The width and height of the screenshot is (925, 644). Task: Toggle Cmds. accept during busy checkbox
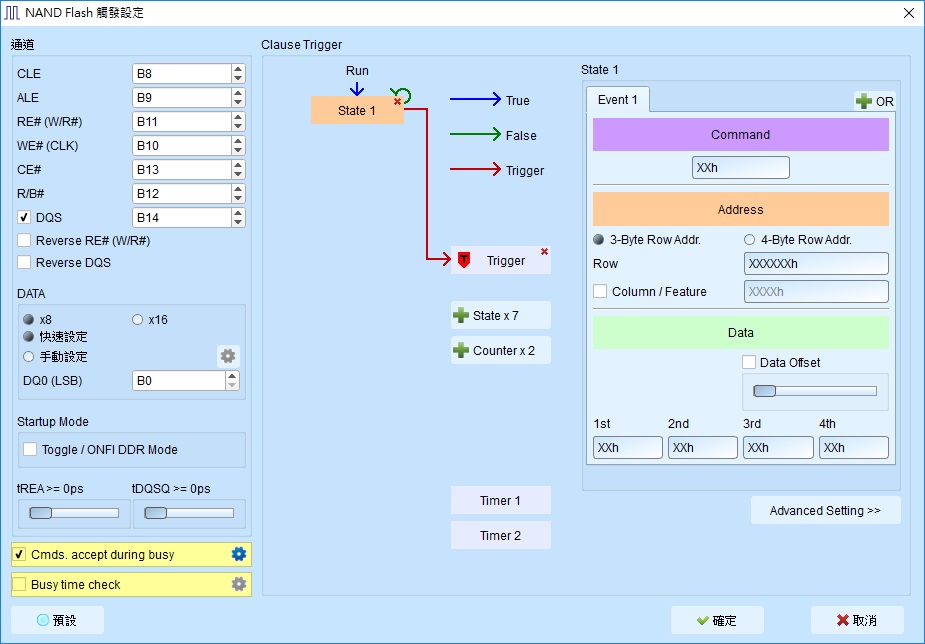click(x=19, y=554)
